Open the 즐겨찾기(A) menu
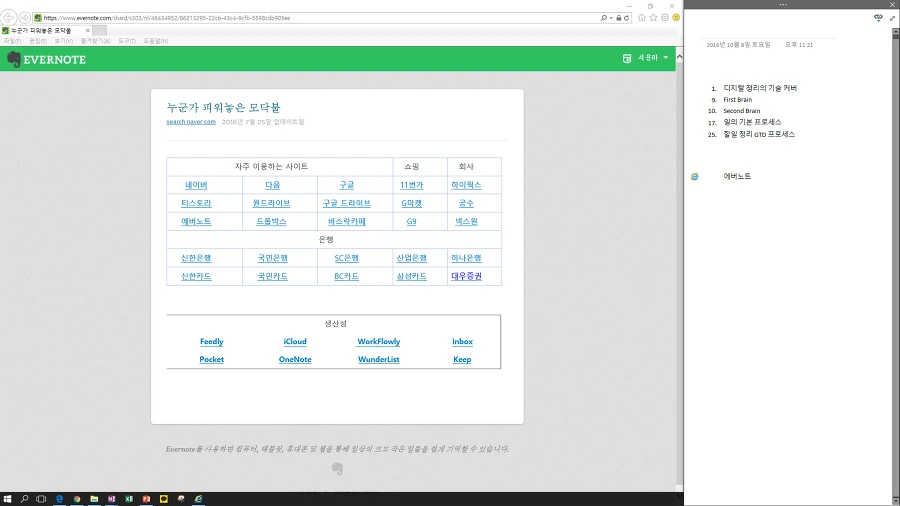This screenshot has width=900, height=506. 95,41
